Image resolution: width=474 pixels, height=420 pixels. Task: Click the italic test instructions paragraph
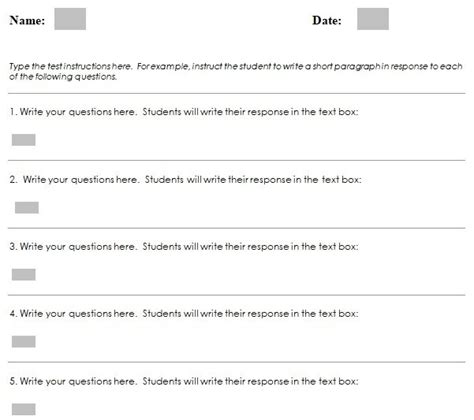236,71
